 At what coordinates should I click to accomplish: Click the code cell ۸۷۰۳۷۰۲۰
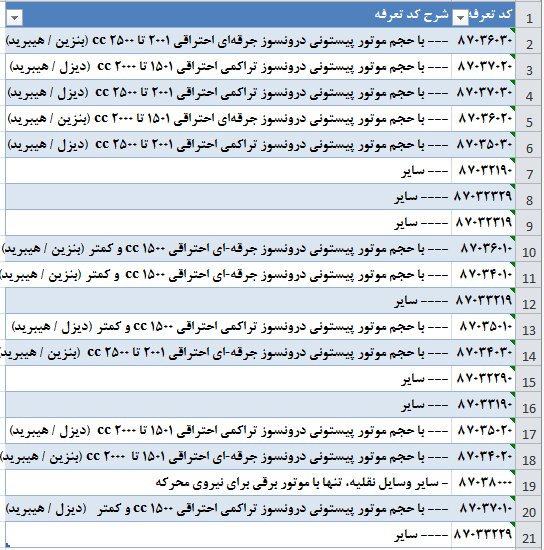coord(483,67)
